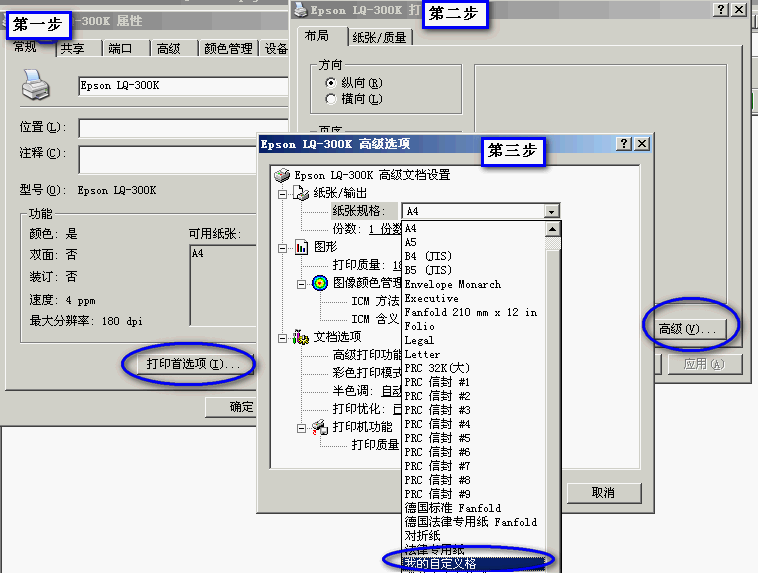Click the 份数 copies tree item
This screenshot has height=573, width=758.
pyautogui.click(x=366, y=229)
